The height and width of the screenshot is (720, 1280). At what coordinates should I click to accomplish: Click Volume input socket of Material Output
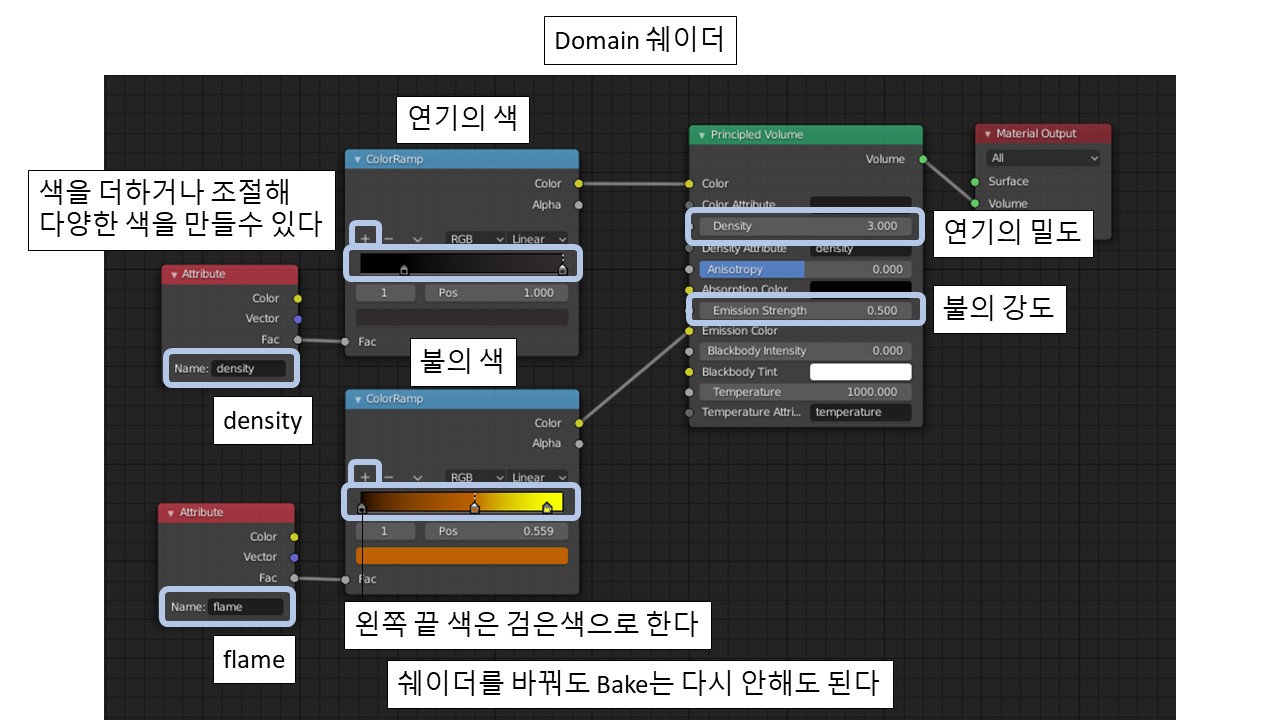tap(975, 203)
